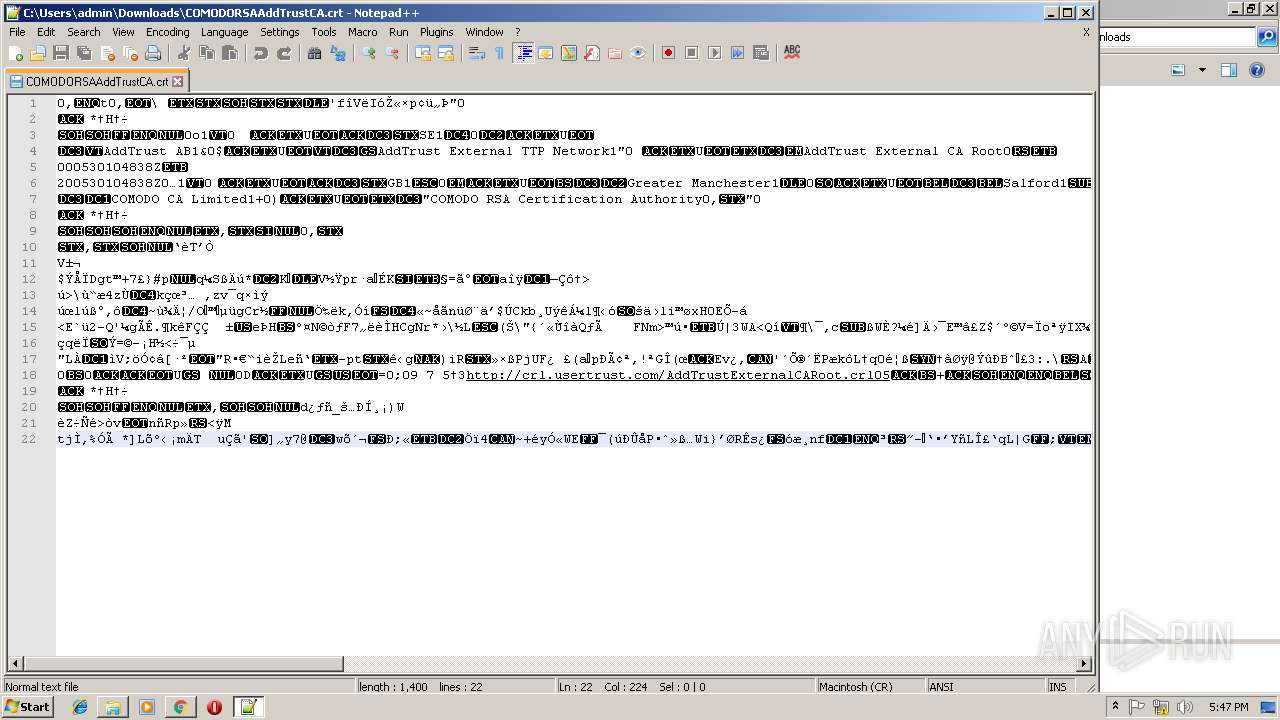Click the Save Recorded Macro icon
Viewport: 1280px width, 720px height.
point(761,53)
